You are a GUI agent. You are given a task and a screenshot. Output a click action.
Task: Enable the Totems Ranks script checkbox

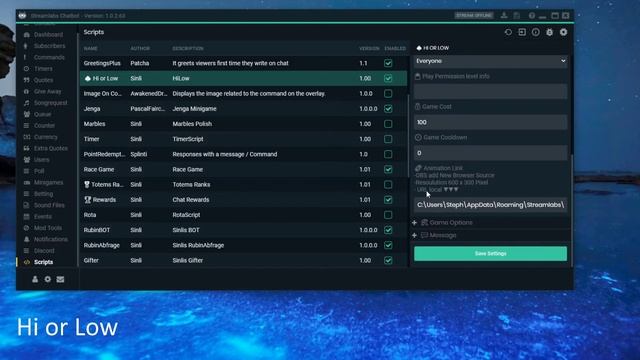[x=388, y=184]
